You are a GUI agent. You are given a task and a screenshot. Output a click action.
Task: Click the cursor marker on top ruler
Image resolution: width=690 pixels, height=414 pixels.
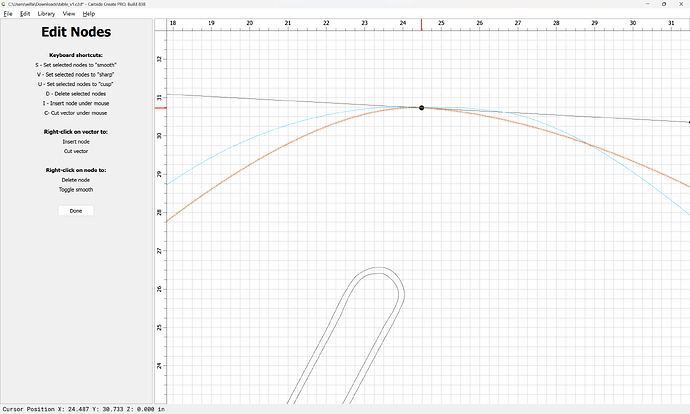pos(421,23)
